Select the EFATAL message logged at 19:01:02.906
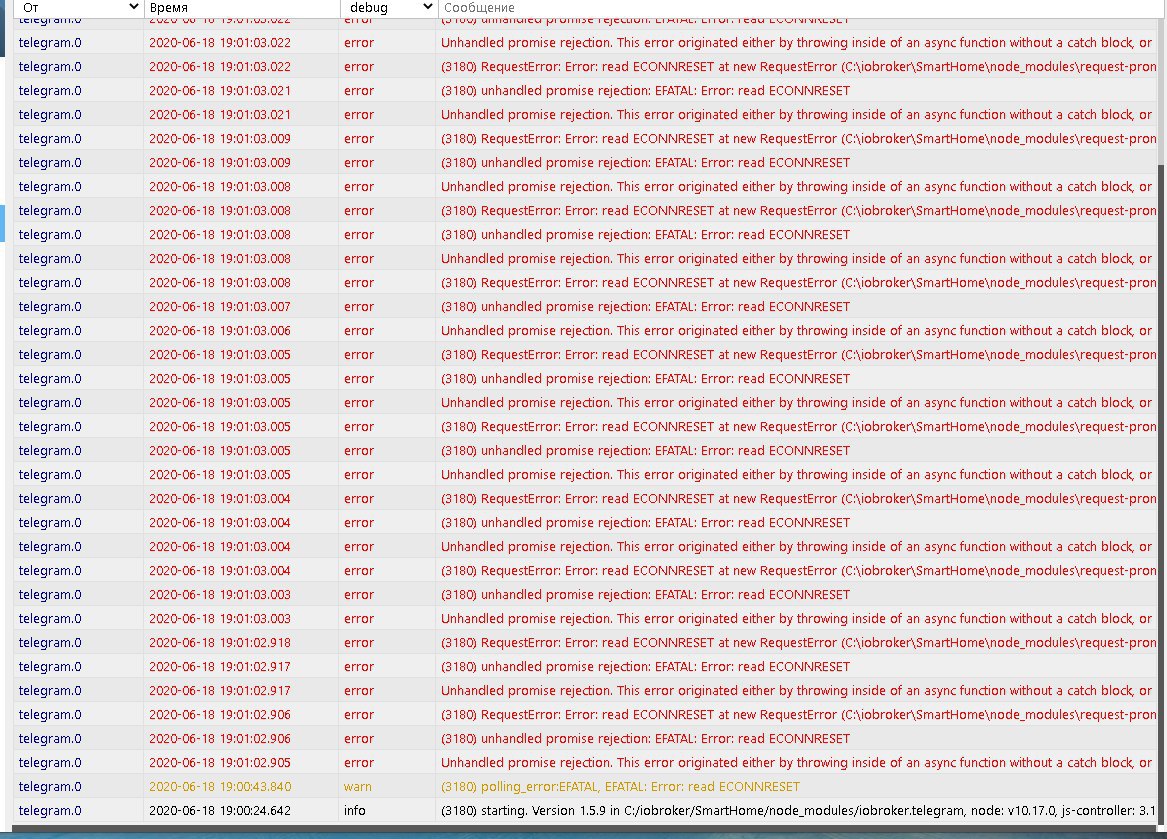Viewport: 1167px width, 839px height. pos(645,738)
